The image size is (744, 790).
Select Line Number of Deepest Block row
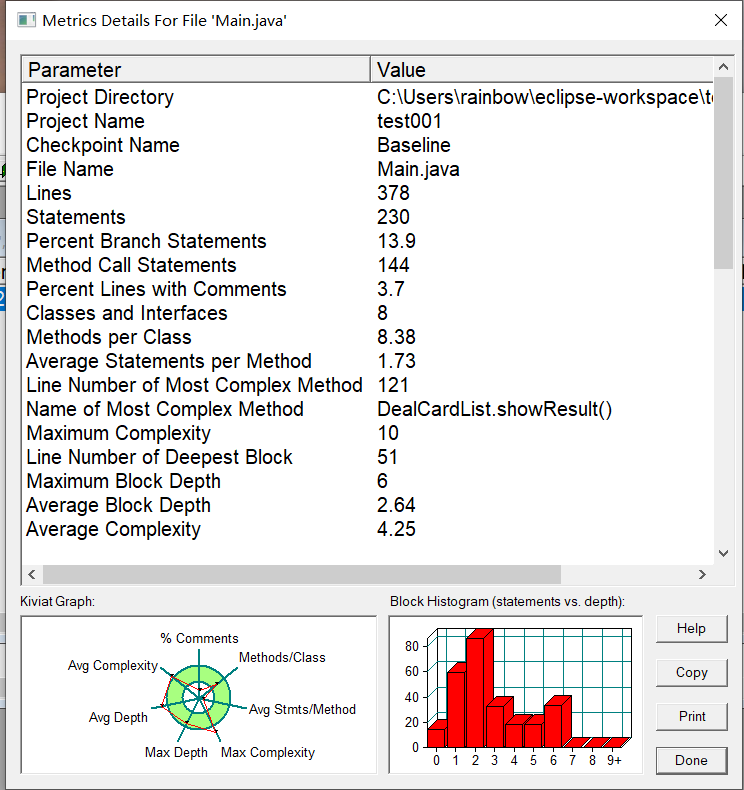pyautogui.click(x=368, y=457)
